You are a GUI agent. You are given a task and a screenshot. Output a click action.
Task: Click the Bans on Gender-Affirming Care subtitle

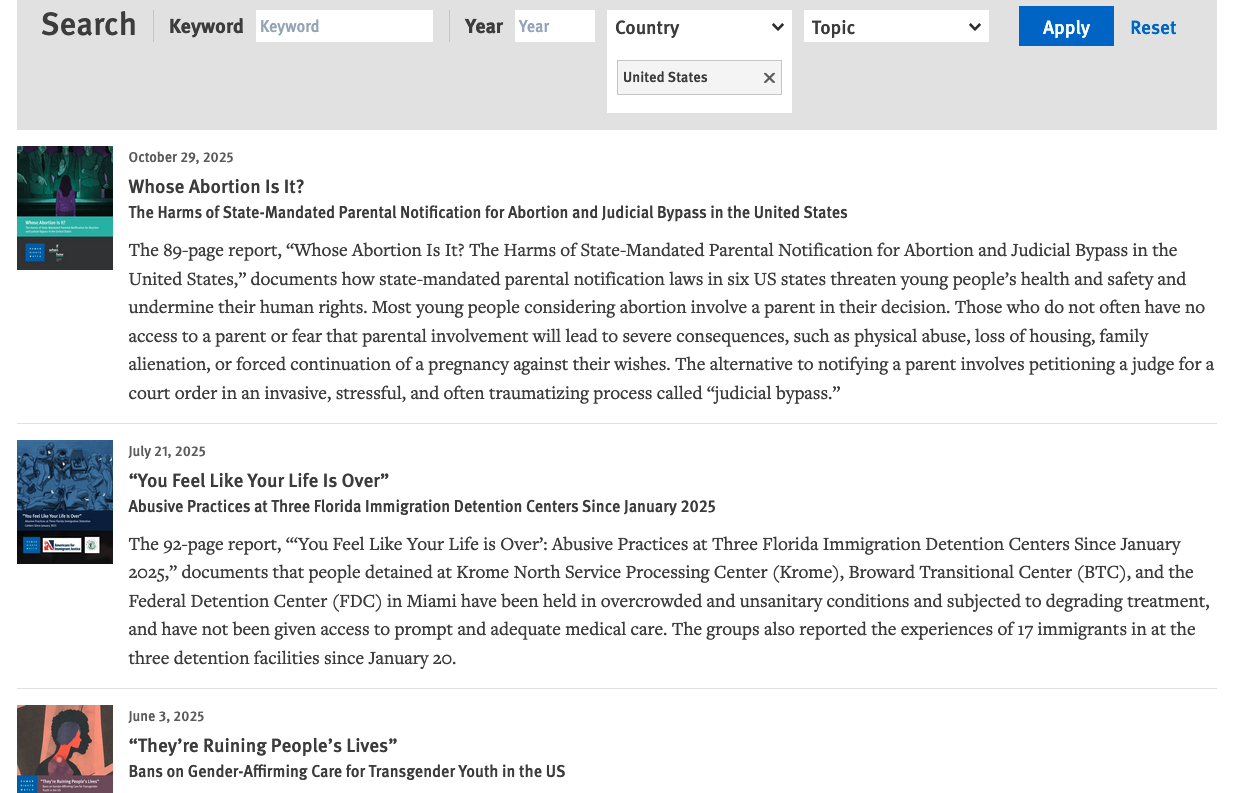point(346,772)
